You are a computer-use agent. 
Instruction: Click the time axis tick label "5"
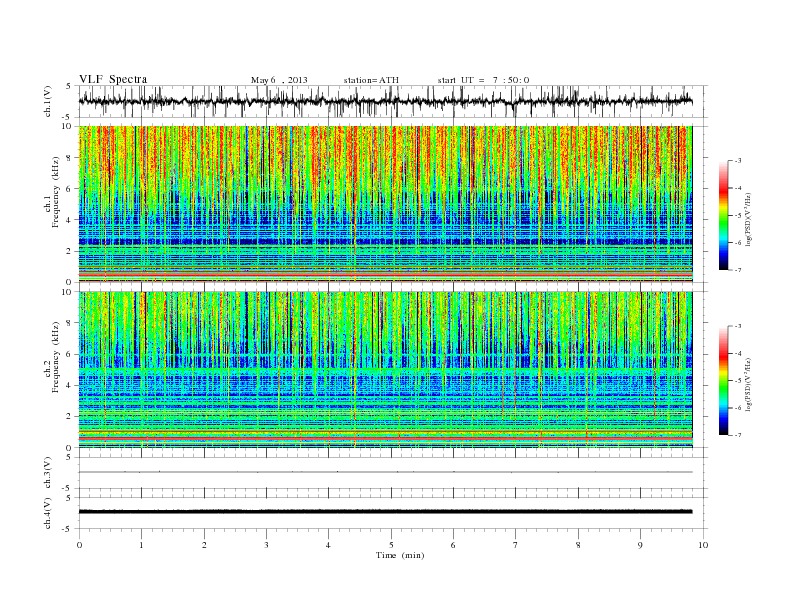(391, 545)
